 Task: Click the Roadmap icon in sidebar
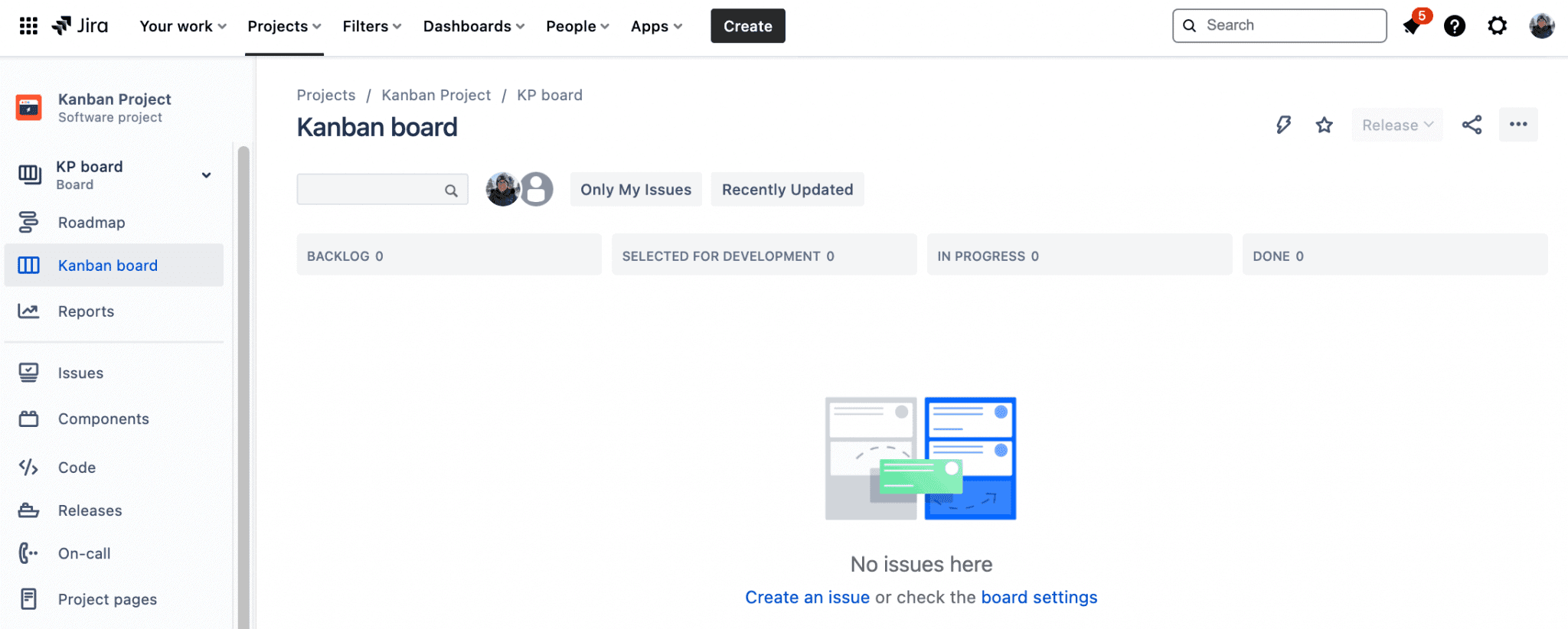pos(28,222)
